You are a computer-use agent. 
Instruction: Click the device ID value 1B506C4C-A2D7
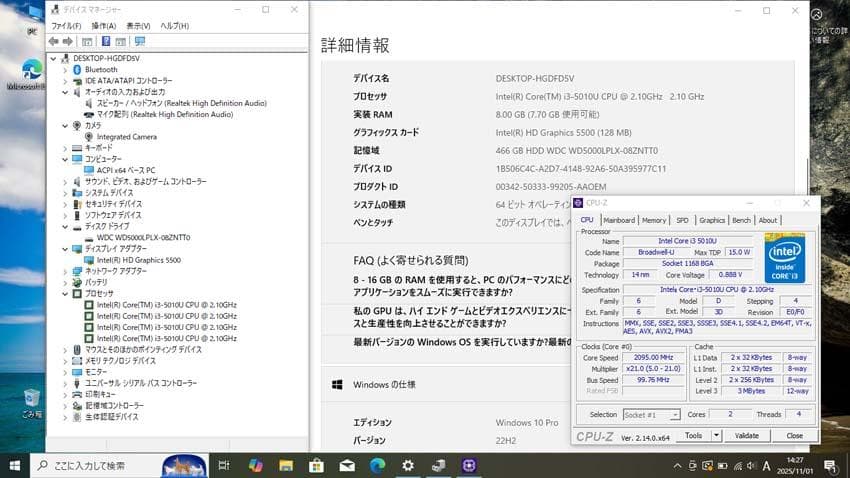click(581, 169)
